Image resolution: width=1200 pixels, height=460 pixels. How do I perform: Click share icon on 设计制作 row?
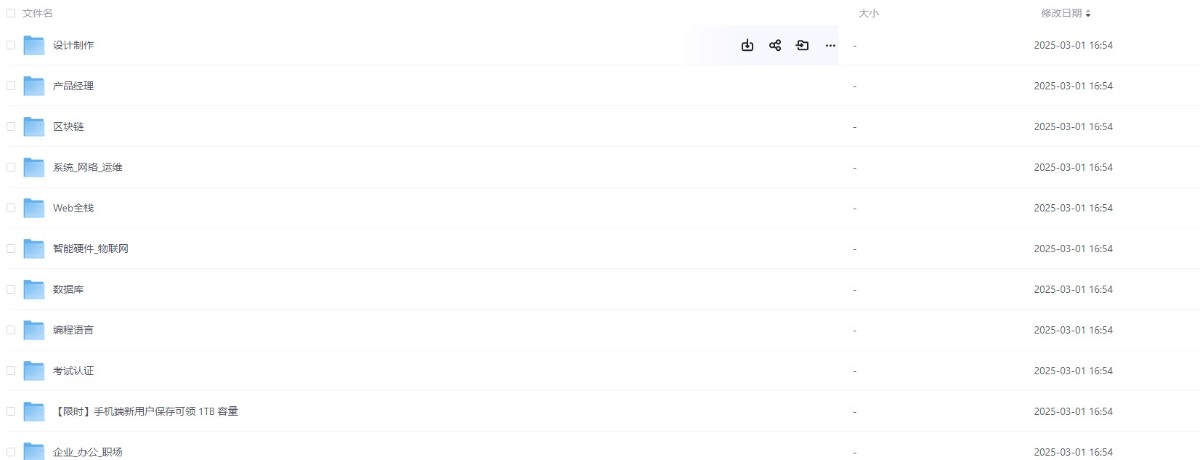coord(775,45)
